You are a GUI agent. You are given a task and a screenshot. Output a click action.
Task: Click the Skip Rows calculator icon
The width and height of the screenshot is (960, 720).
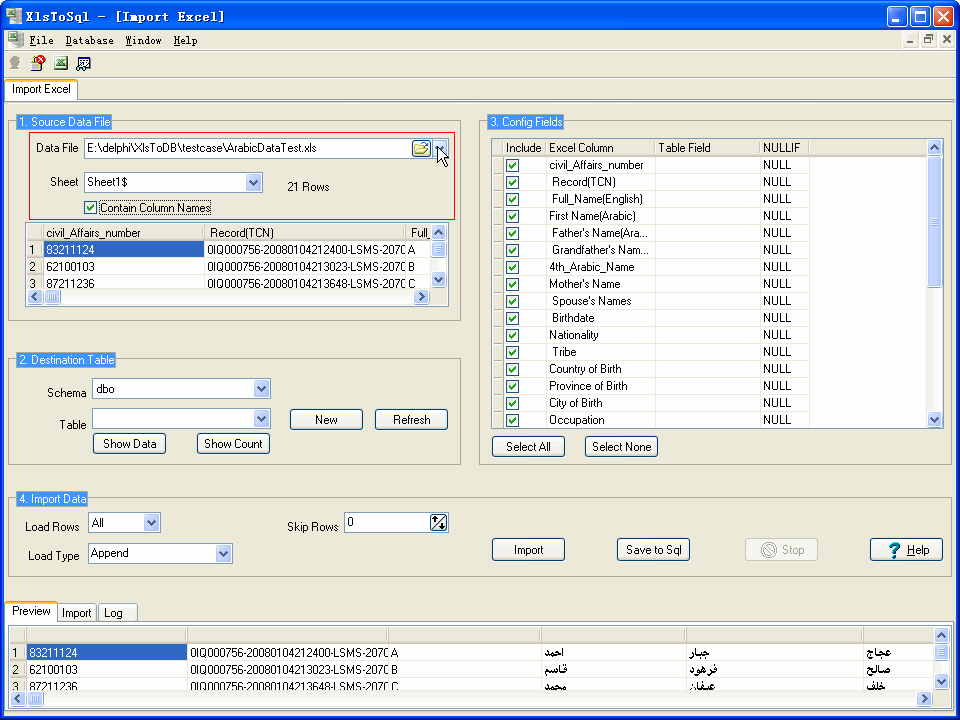(439, 522)
